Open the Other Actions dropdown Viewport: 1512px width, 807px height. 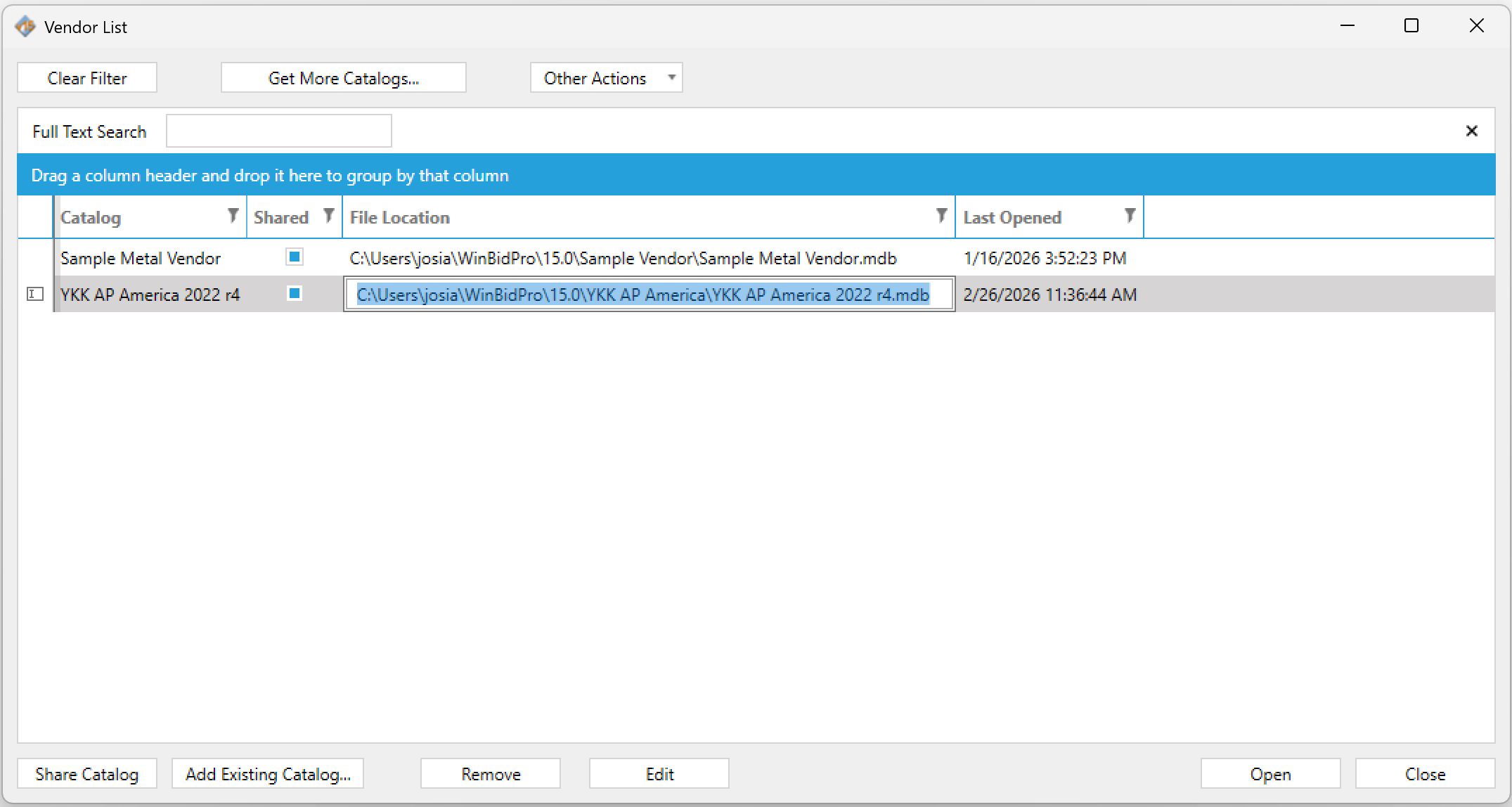605,77
